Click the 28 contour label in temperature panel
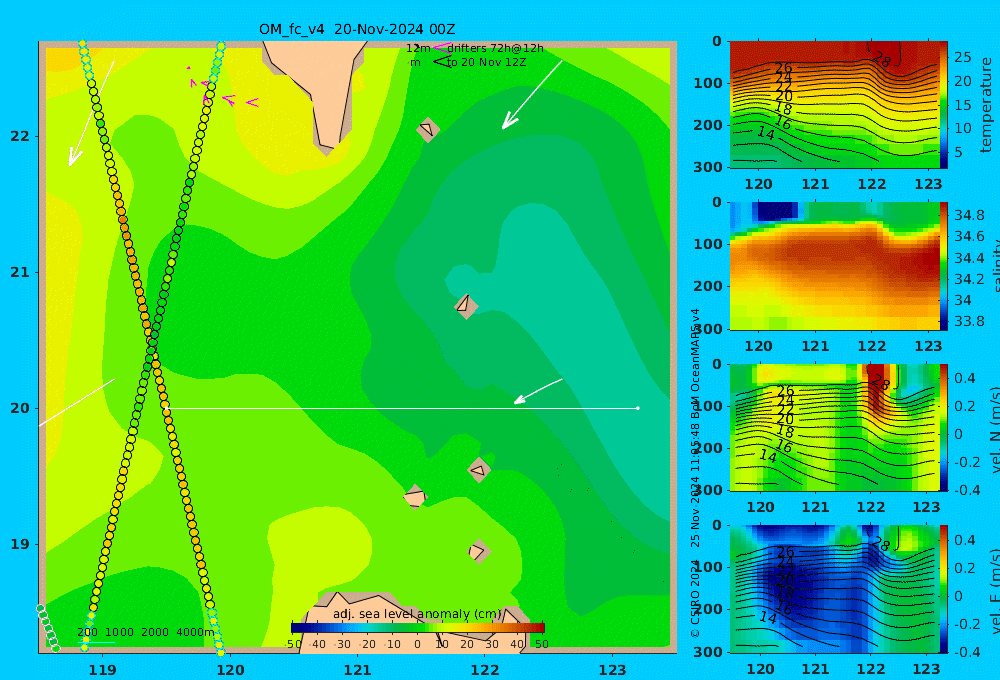 click(881, 59)
